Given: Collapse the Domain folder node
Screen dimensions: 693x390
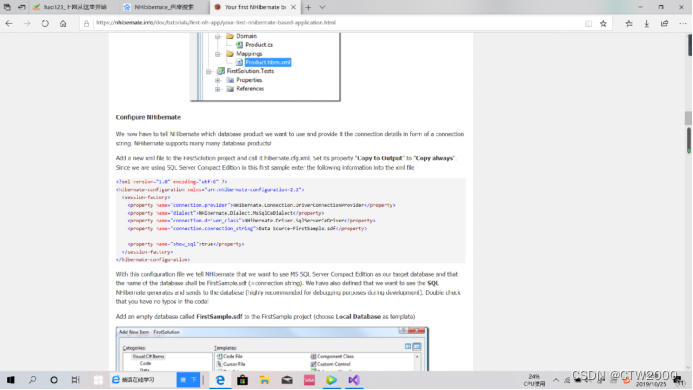Looking at the screenshot, I should (x=217, y=36).
